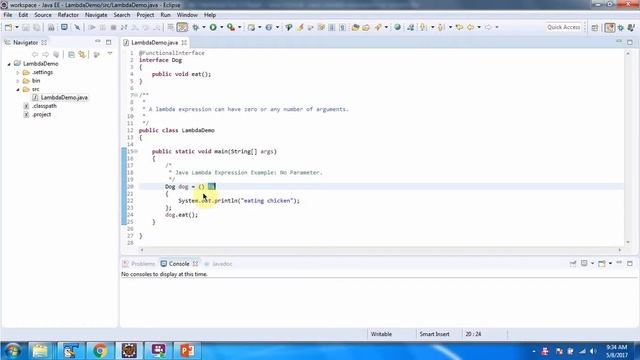Open Chrome from the taskbar
Image resolution: width=640 pixels, height=360 pixels.
(100, 351)
